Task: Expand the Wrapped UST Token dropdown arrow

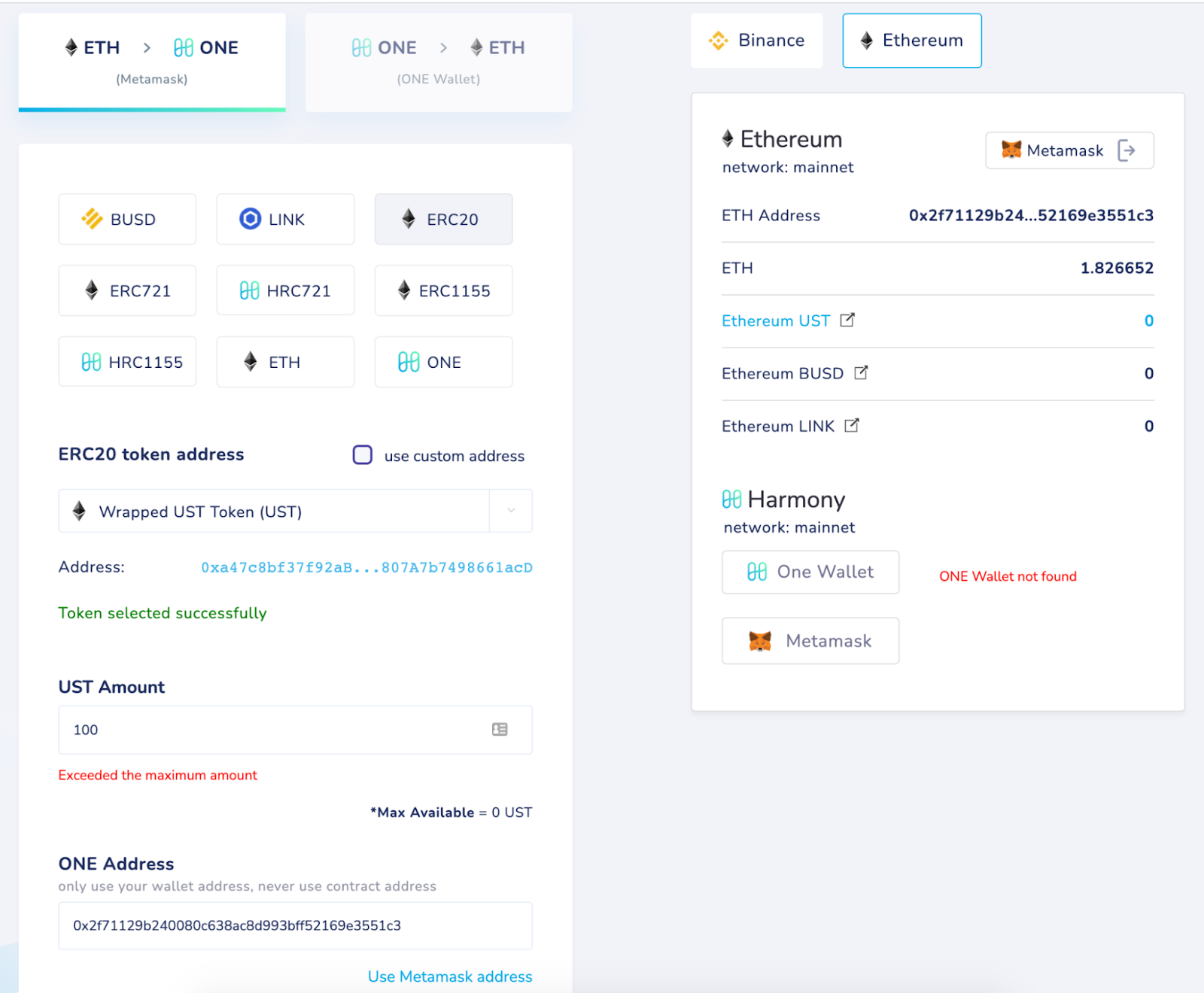Action: click(511, 511)
